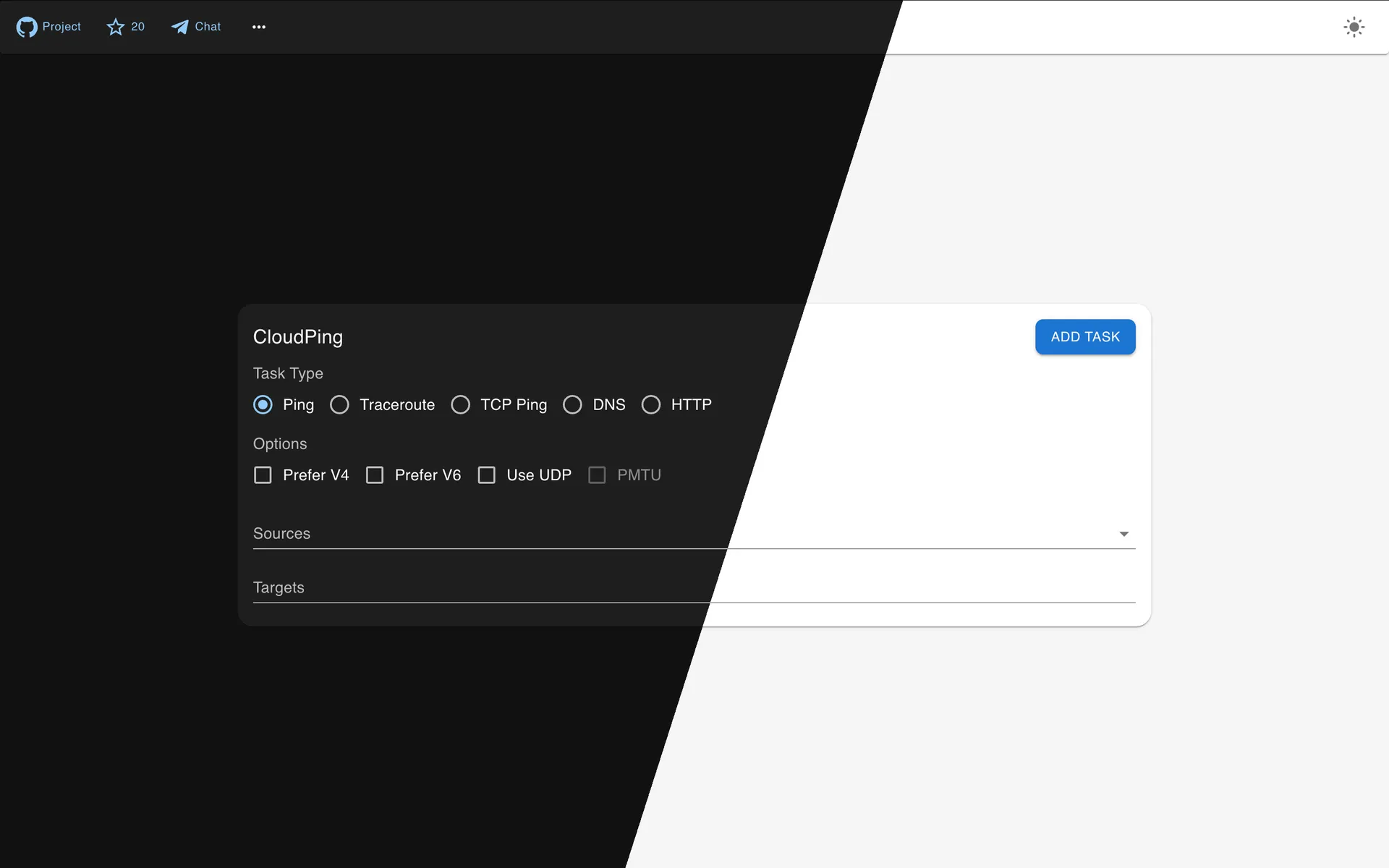Enable the Prefer V4 checkbox
Image resolution: width=1389 pixels, height=868 pixels.
[x=263, y=475]
